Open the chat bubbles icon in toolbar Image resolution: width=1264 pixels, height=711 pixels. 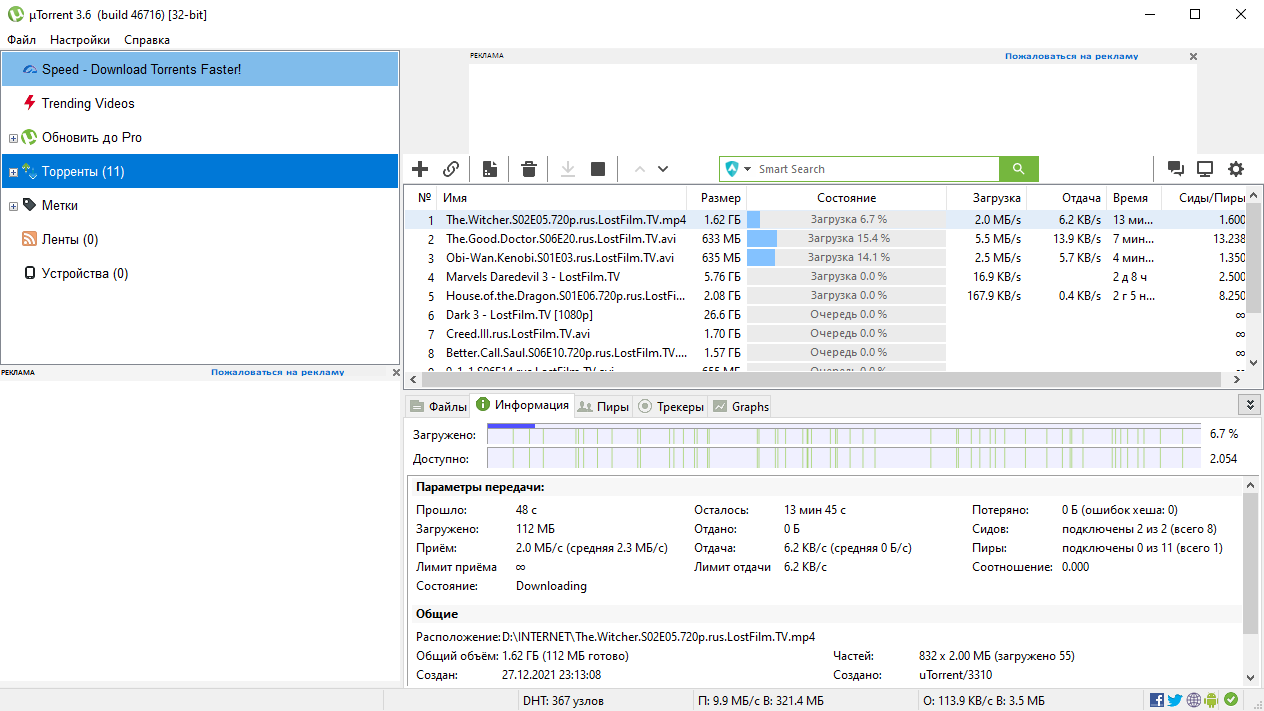pyautogui.click(x=1176, y=169)
